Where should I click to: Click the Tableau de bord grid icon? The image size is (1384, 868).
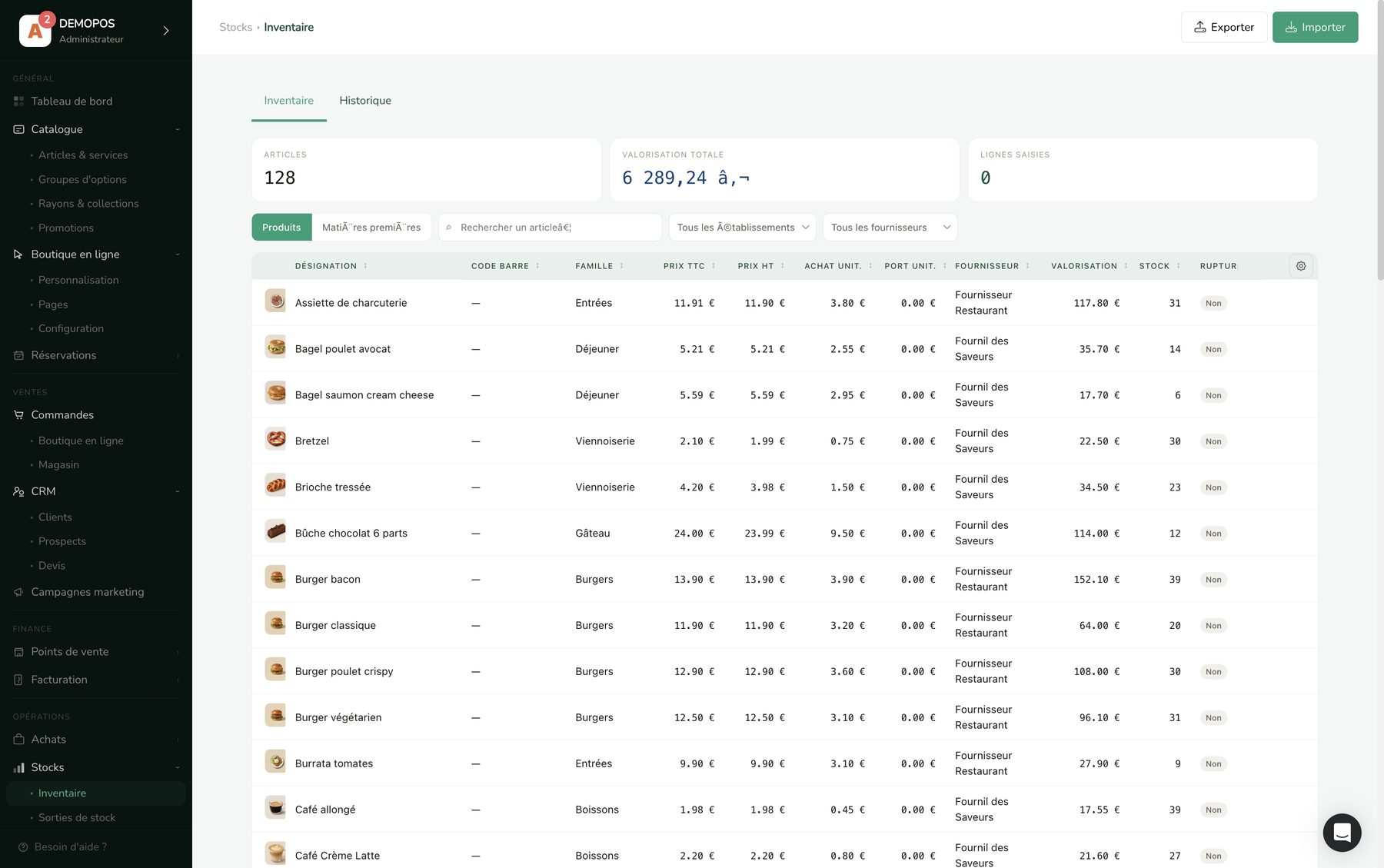(x=18, y=101)
